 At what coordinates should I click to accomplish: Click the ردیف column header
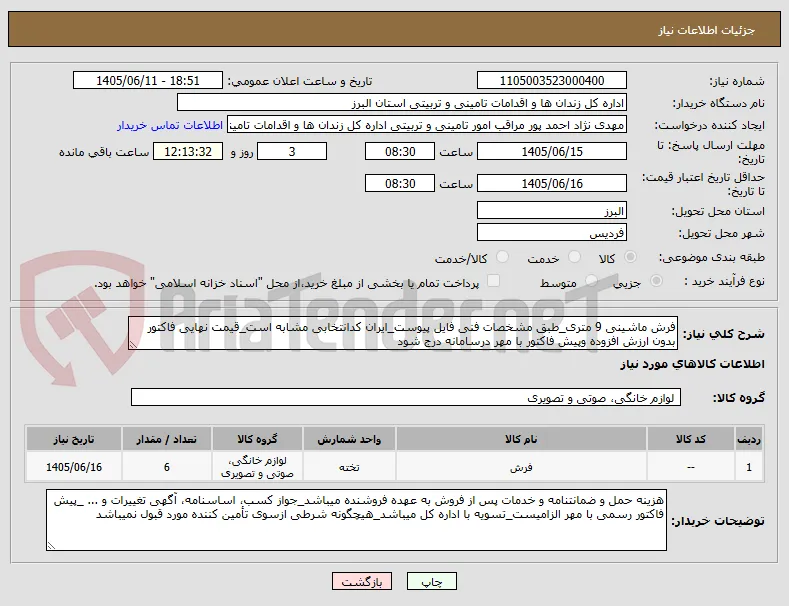pyautogui.click(x=749, y=439)
